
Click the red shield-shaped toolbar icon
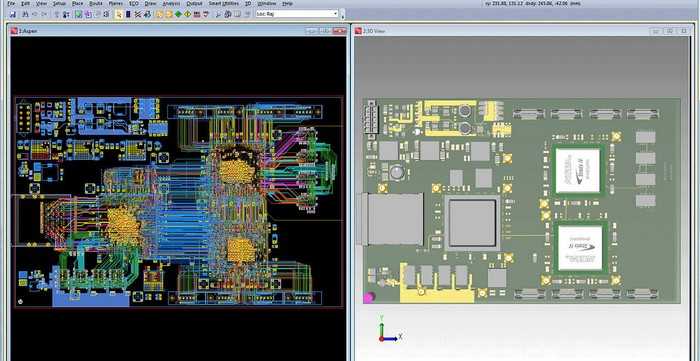point(206,14)
